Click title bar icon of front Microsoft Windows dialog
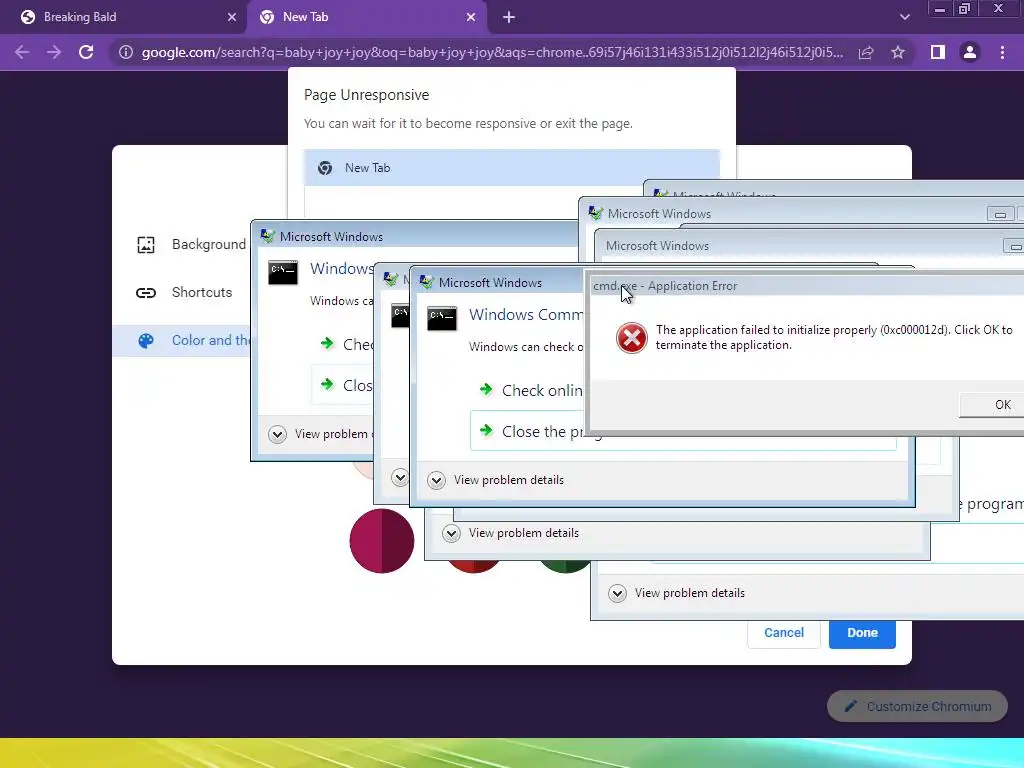This screenshot has width=1024, height=768. [426, 282]
